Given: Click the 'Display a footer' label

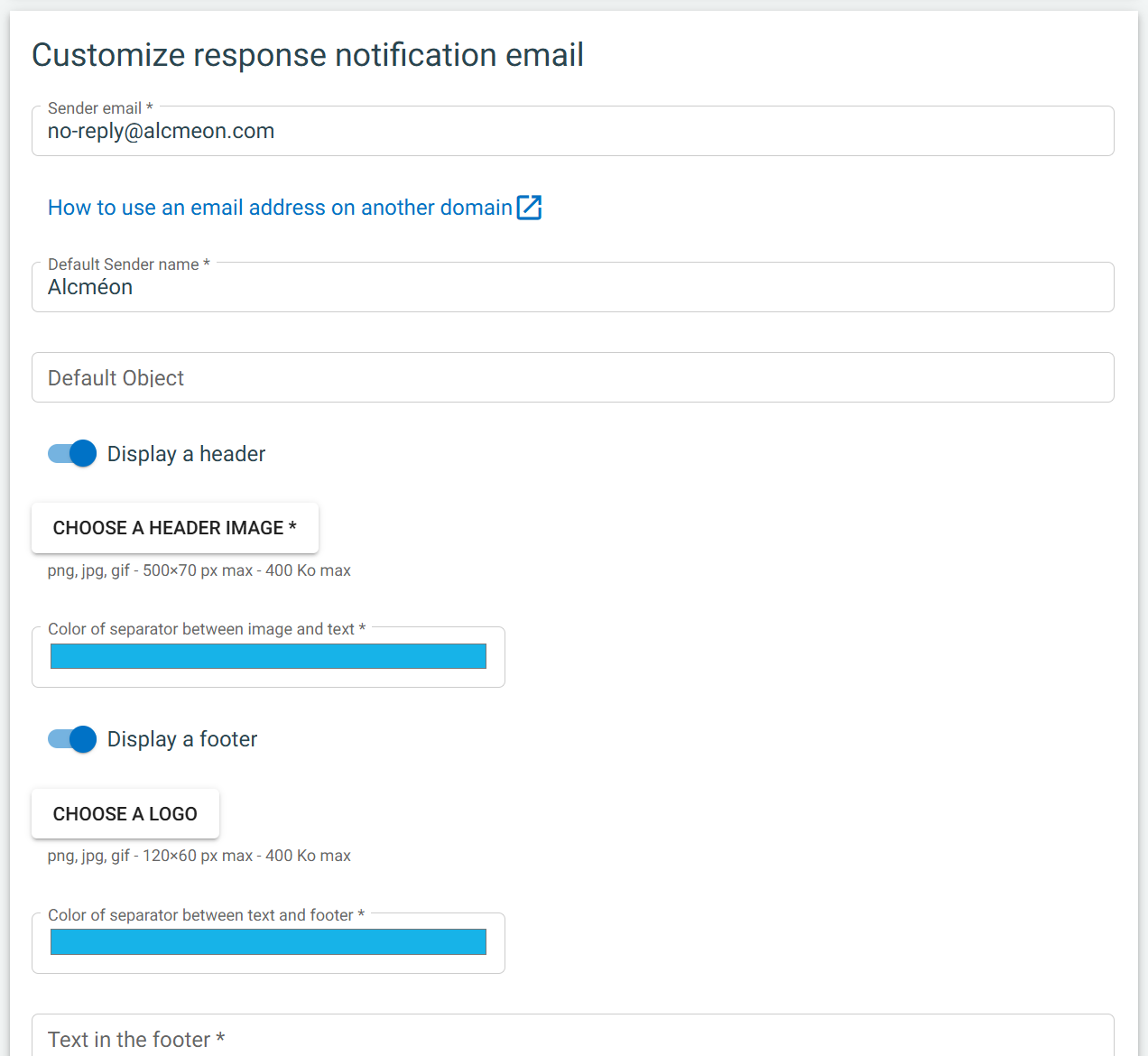Looking at the screenshot, I should click(x=182, y=739).
